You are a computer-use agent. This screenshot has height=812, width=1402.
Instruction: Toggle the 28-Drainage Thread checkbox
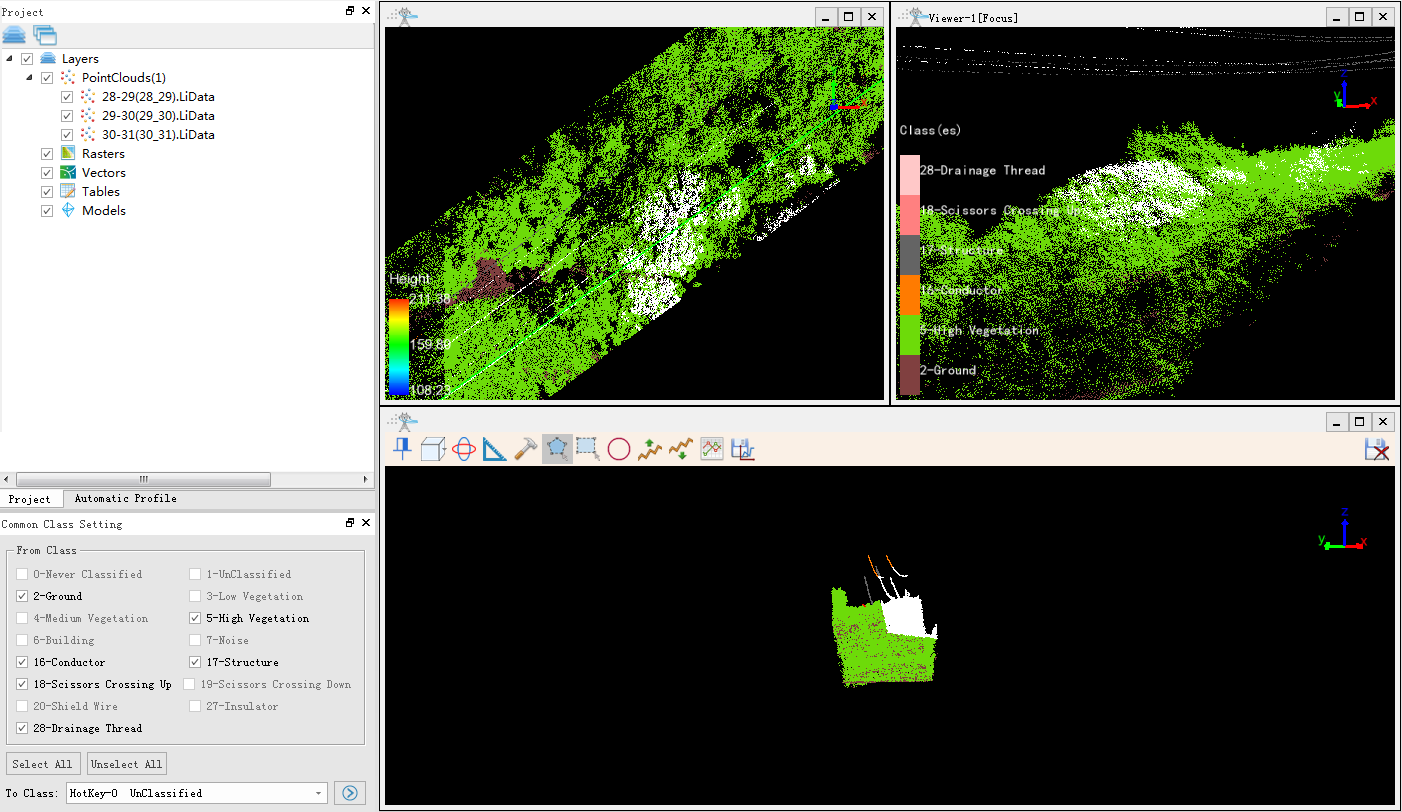pyautogui.click(x=23, y=728)
